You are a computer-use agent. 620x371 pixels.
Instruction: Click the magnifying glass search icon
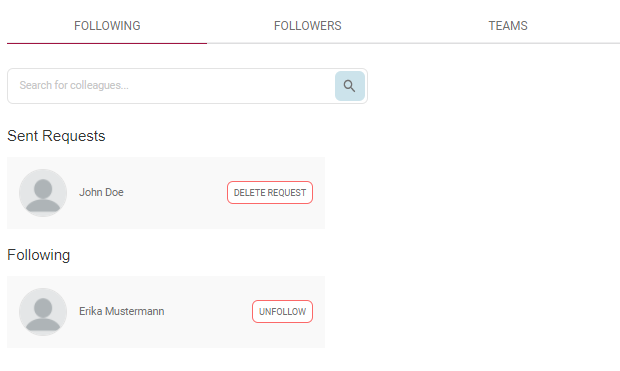pyautogui.click(x=349, y=86)
